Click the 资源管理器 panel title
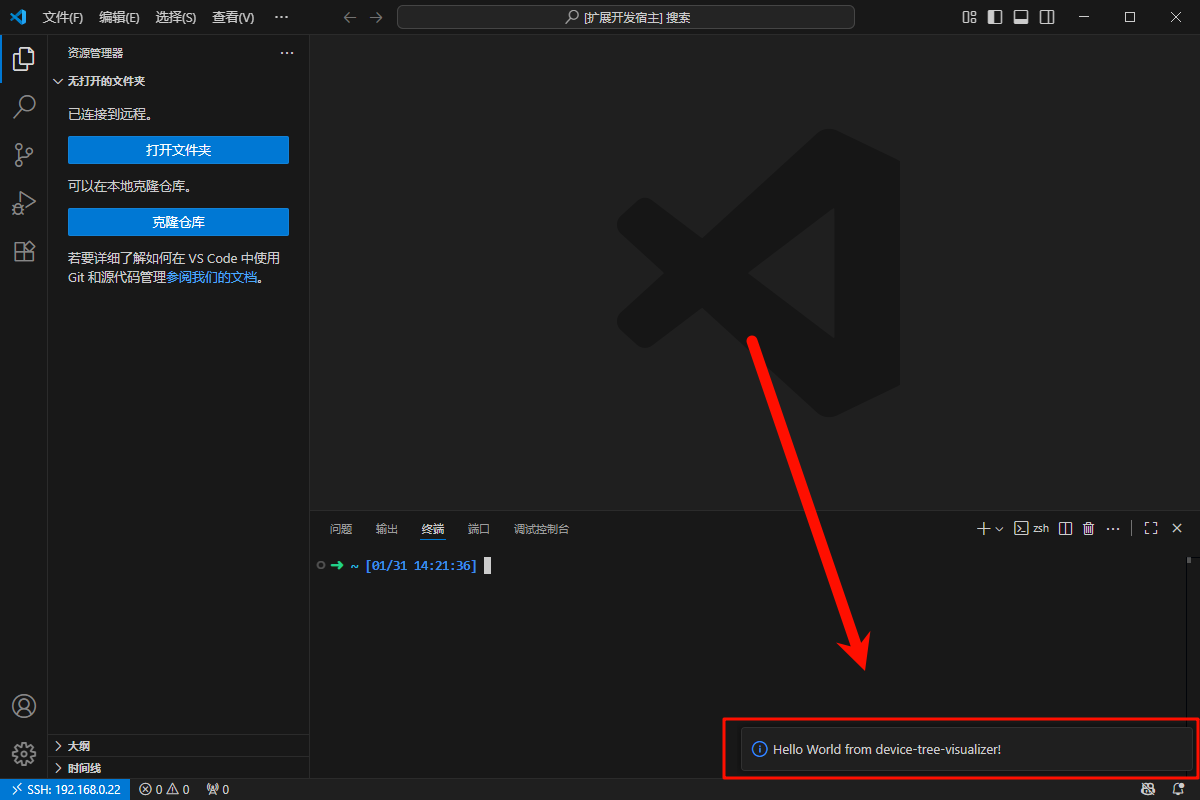Screen dimensions: 1200x800 coord(96,53)
